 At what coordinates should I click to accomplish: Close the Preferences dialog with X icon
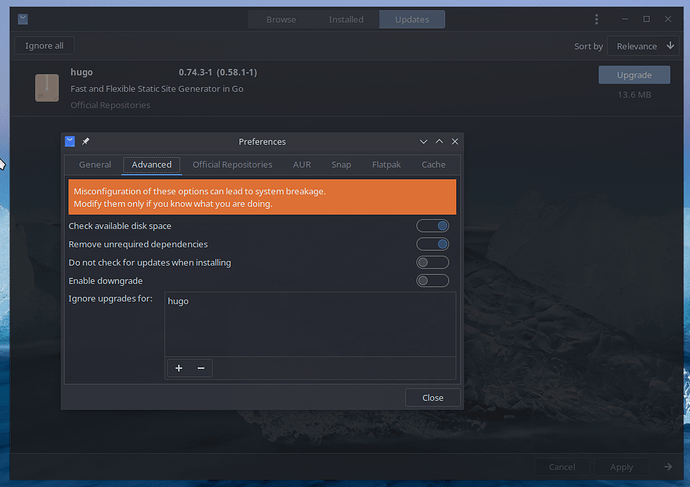[455, 141]
